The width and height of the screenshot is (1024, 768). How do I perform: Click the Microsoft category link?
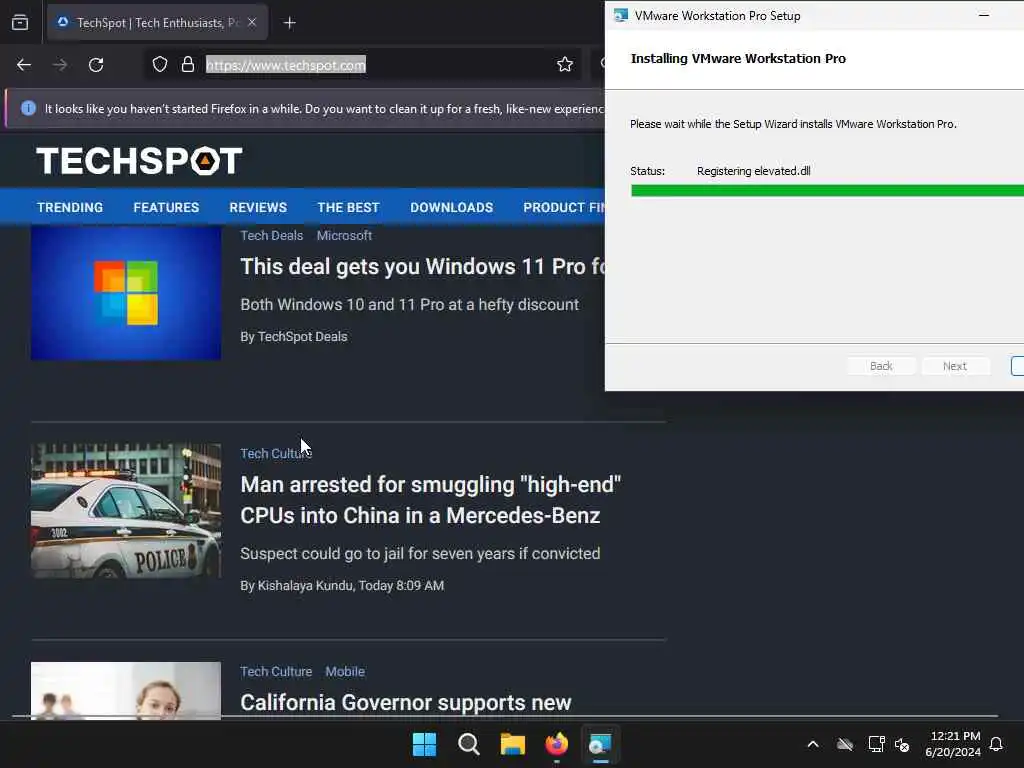coord(344,236)
